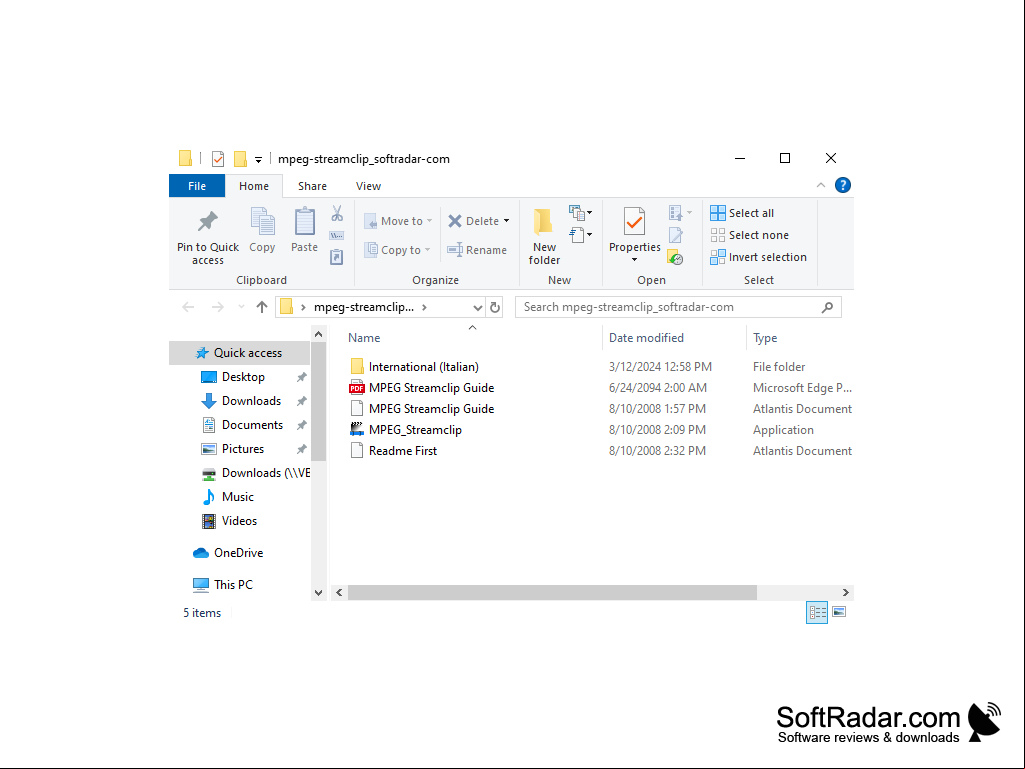The height and width of the screenshot is (769, 1025).
Task: Go back using the Back arrow
Action: click(x=188, y=307)
